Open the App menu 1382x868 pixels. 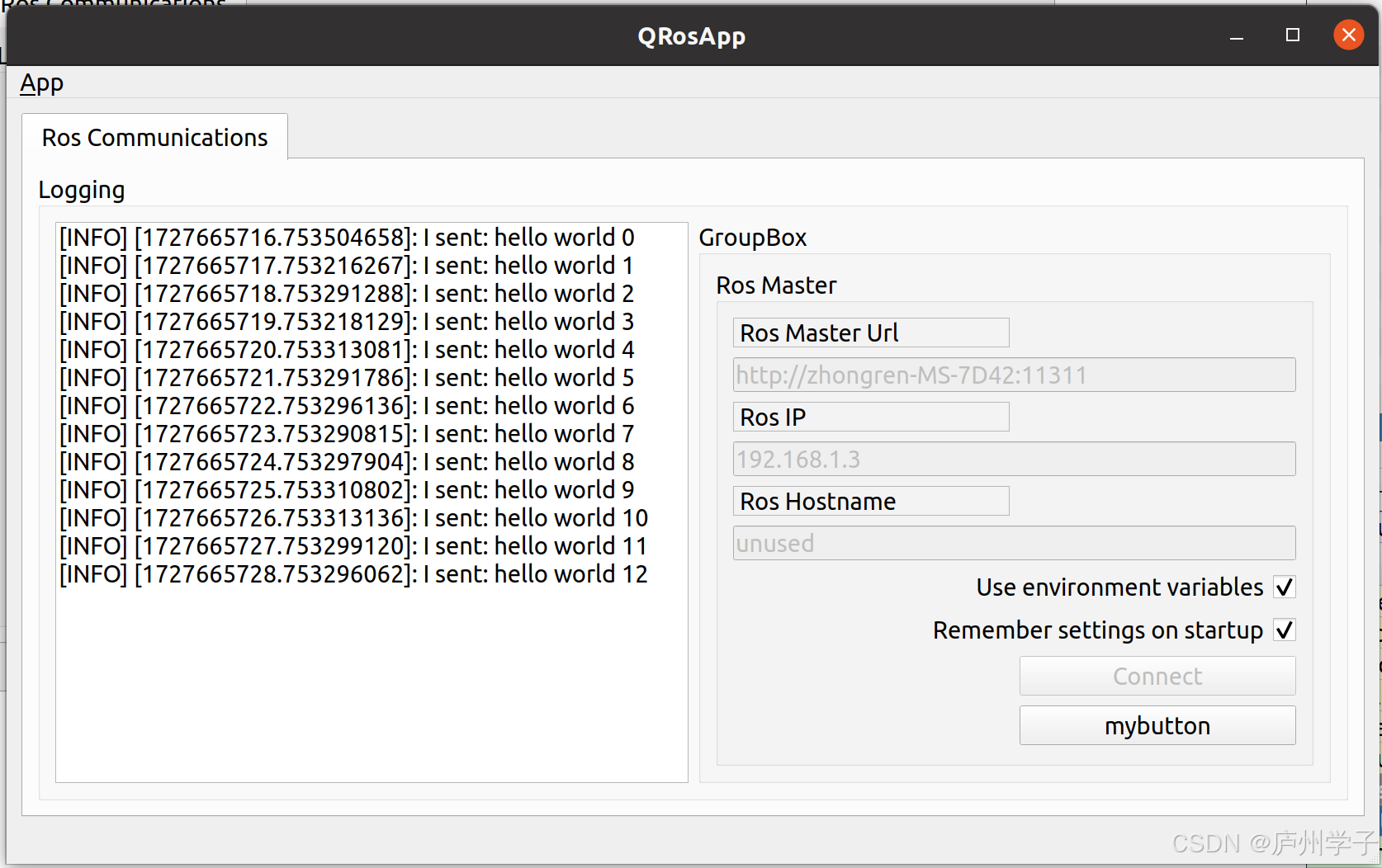point(41,83)
